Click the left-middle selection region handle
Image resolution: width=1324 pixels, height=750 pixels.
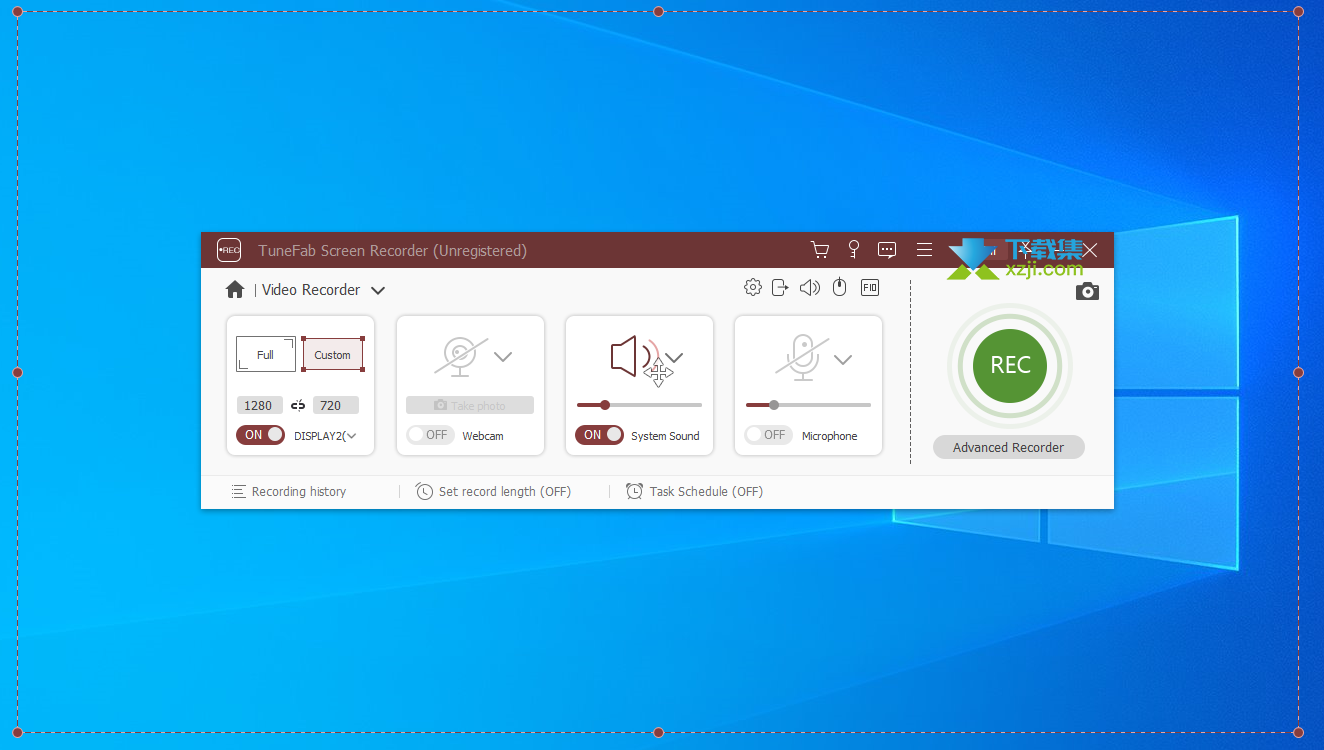tap(17, 372)
